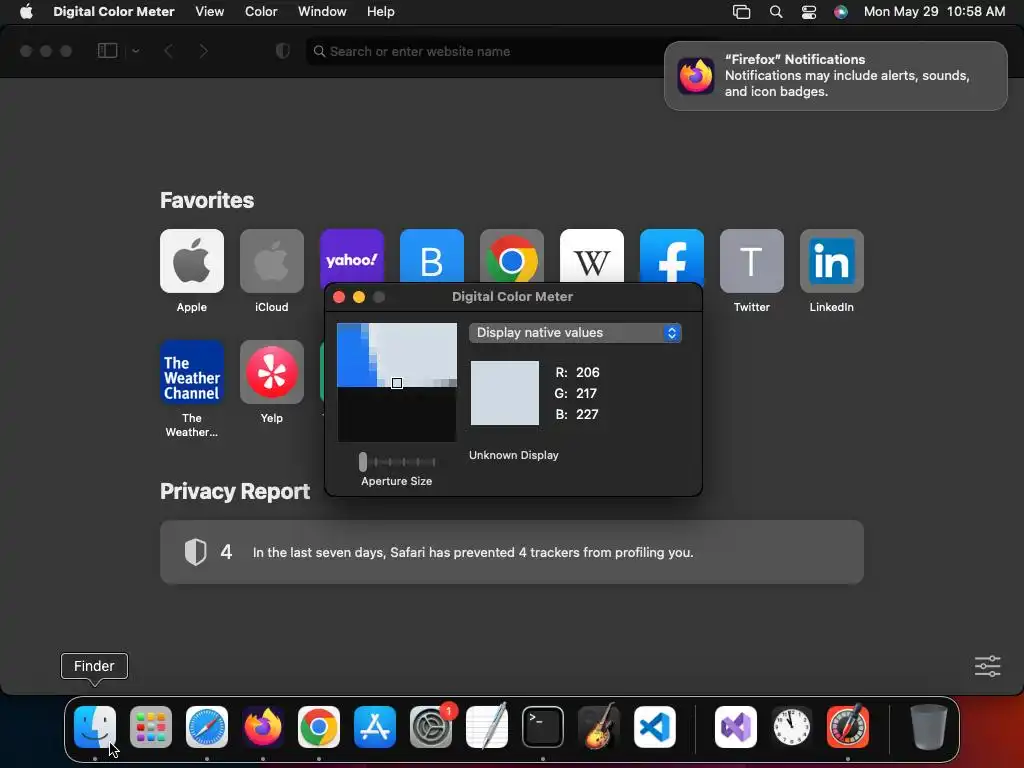
Task: Open Google Chrome from the Dock
Action: click(x=319, y=727)
